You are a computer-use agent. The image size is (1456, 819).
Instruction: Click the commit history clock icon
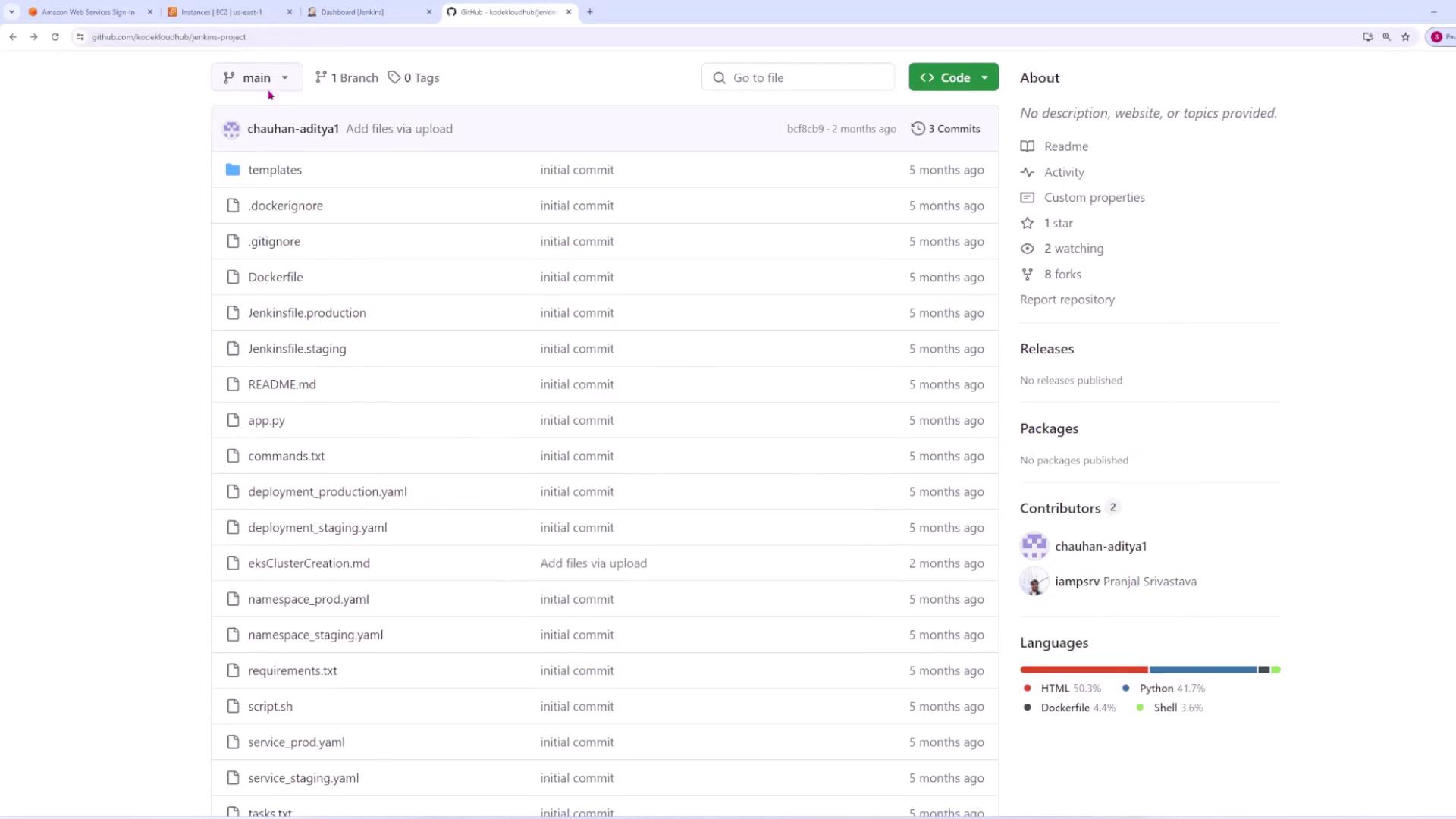pyautogui.click(x=918, y=129)
